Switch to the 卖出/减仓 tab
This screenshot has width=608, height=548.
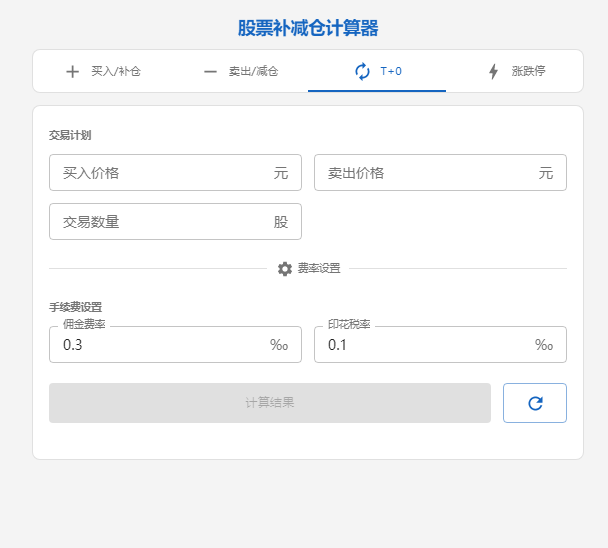click(x=239, y=71)
